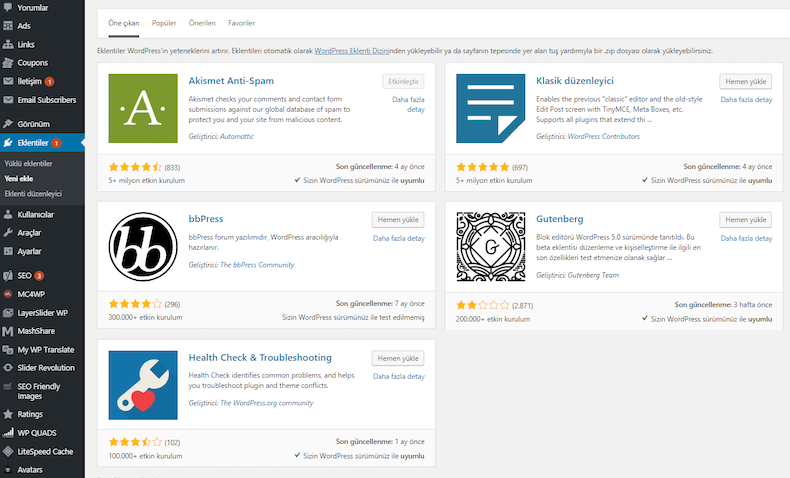Click the Gutenberg two-star rating

[483, 305]
